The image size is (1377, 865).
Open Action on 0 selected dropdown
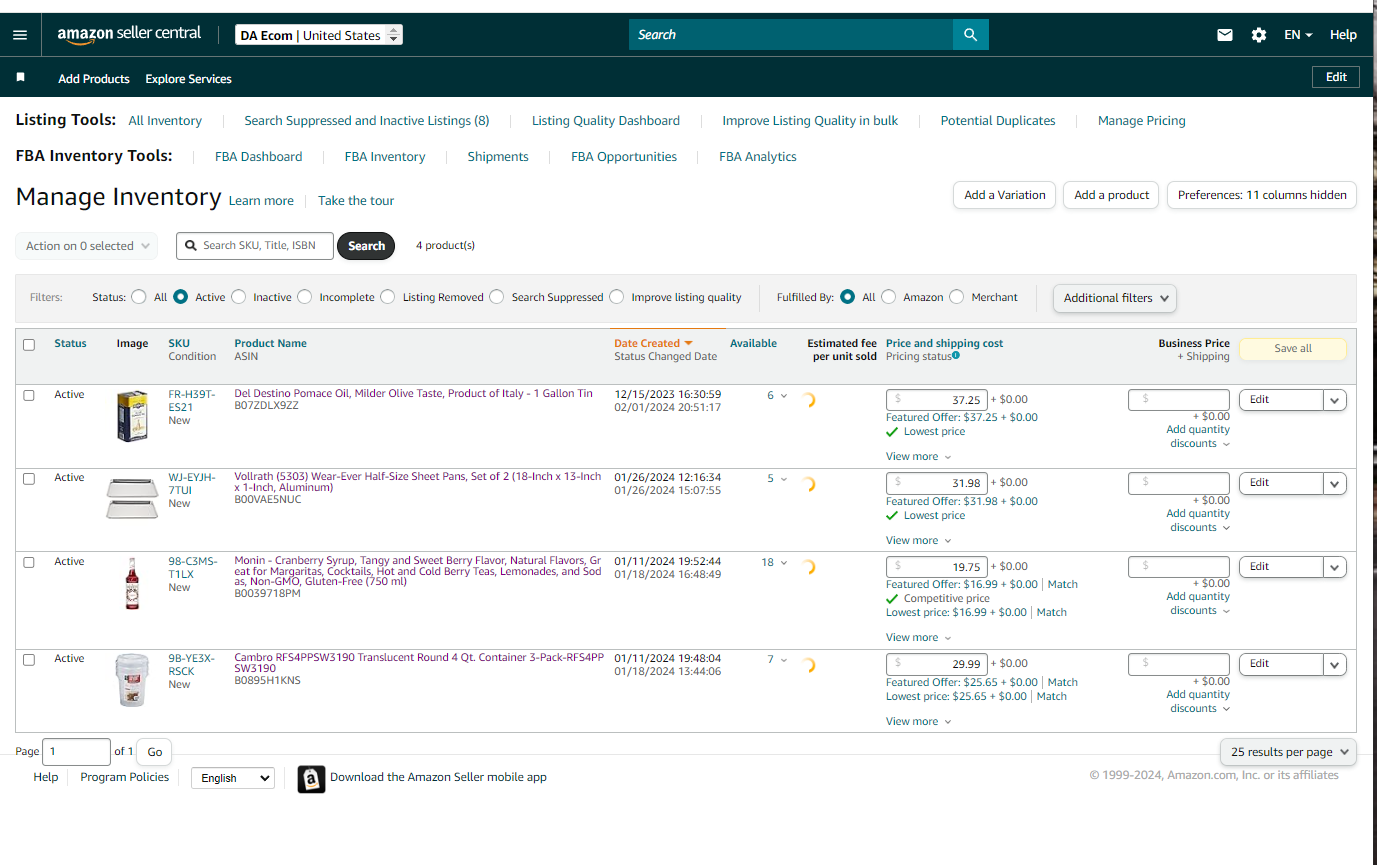(87, 246)
